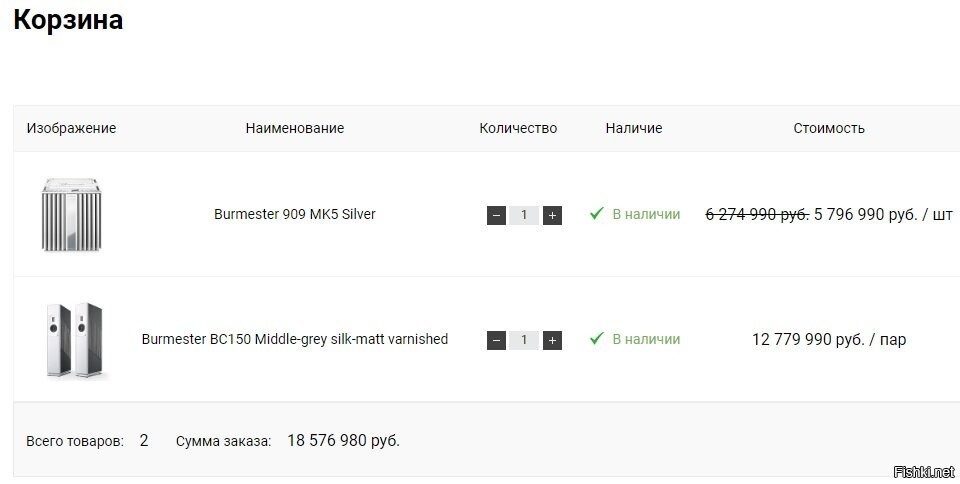Image resolution: width=960 pixels, height=484 pixels.
Task: Decrease quantity of Burmester 909 MK5 Silver
Action: [x=496, y=215]
